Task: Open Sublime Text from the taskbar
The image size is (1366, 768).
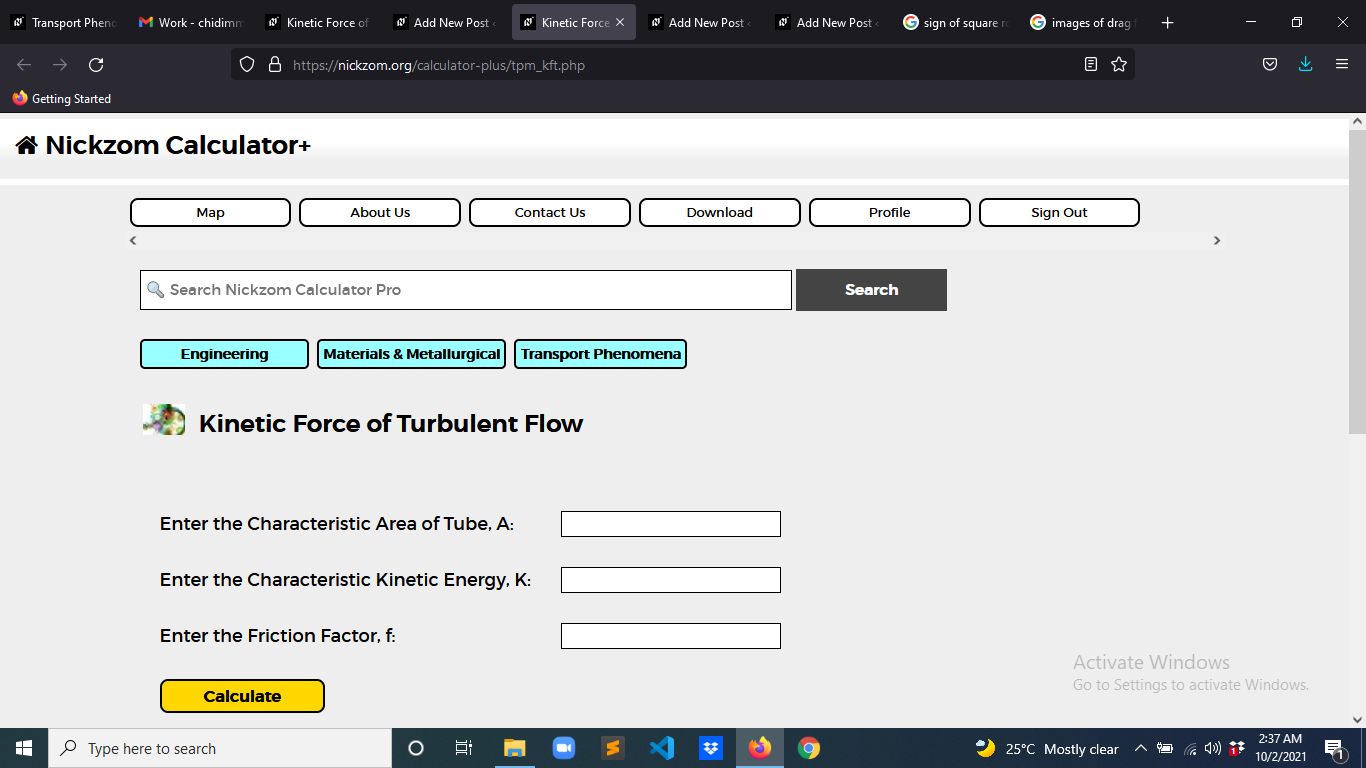Action: pos(613,748)
